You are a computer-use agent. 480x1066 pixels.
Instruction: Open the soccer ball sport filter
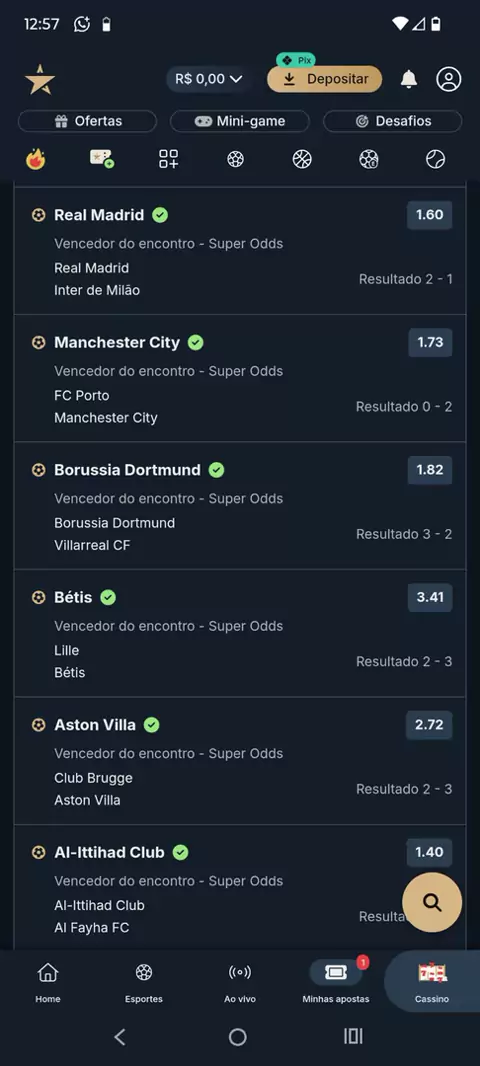click(x=235, y=159)
